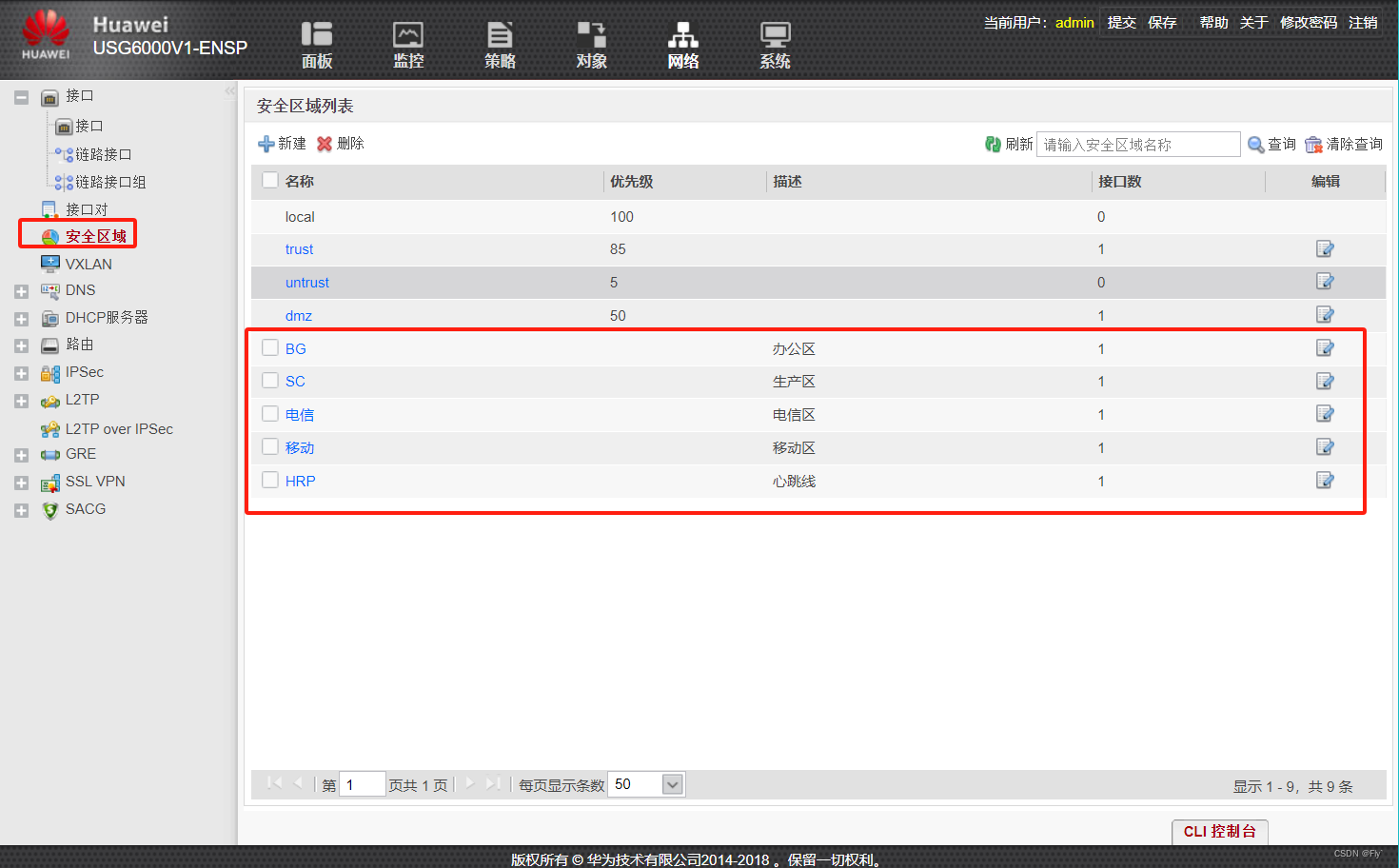Expand the GRE tree node
Screen dimensions: 1399x868
point(21,455)
